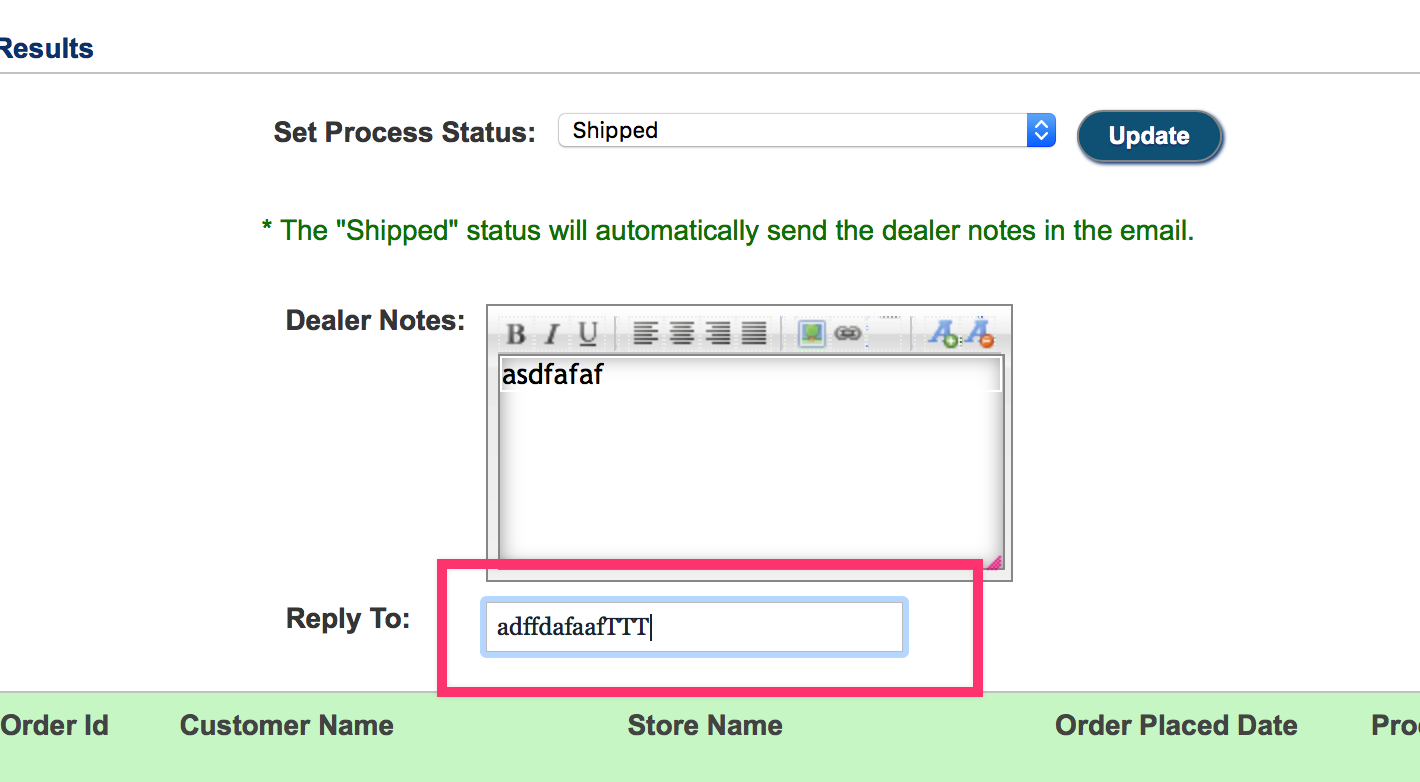Screen dimensions: 1420x782
Task: Toggle underline formatting in Dealer Notes
Action: point(588,333)
